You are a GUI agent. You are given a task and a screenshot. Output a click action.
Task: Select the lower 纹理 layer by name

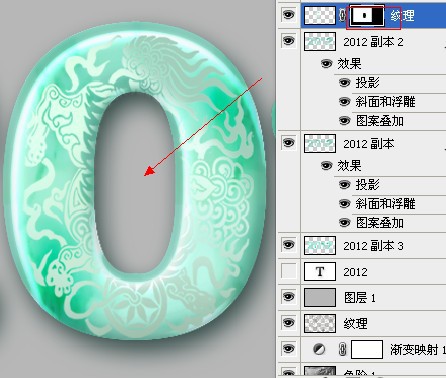[356, 323]
